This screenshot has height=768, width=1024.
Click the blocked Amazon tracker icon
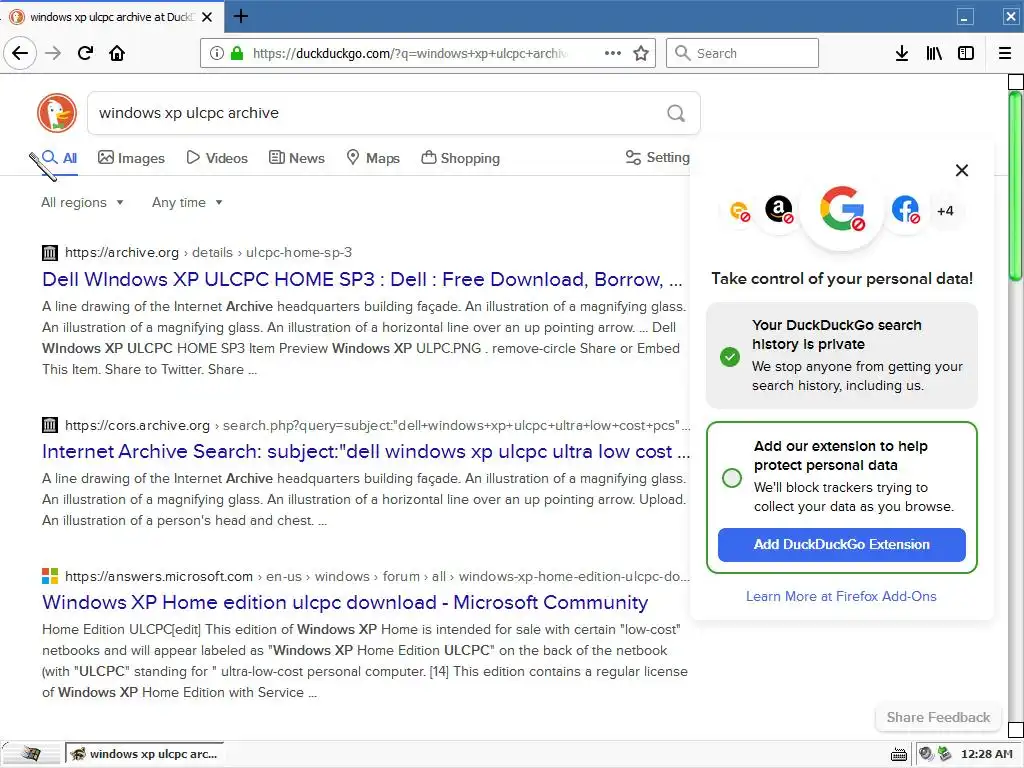[x=778, y=210]
